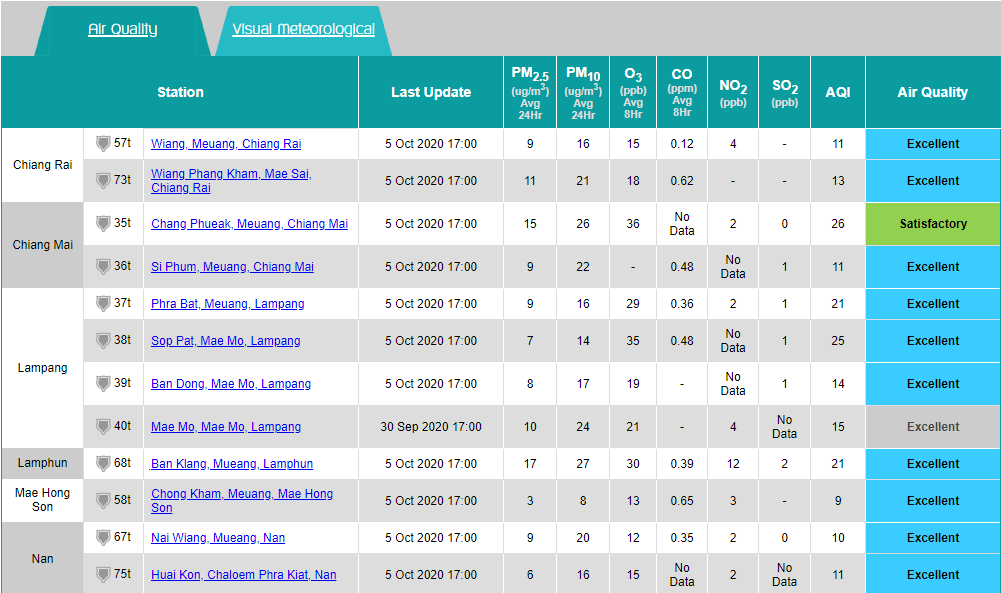
Task: Click PM10 value 8 for Chong Kham
Action: coord(583,500)
